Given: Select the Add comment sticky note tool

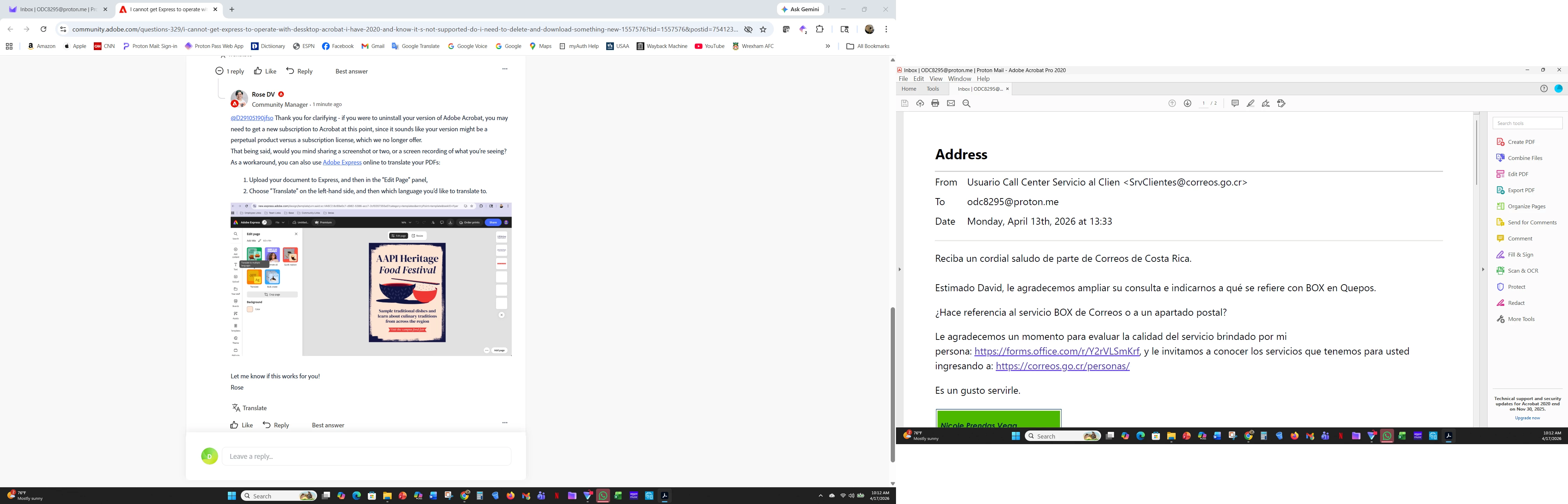Looking at the screenshot, I should [1234, 104].
